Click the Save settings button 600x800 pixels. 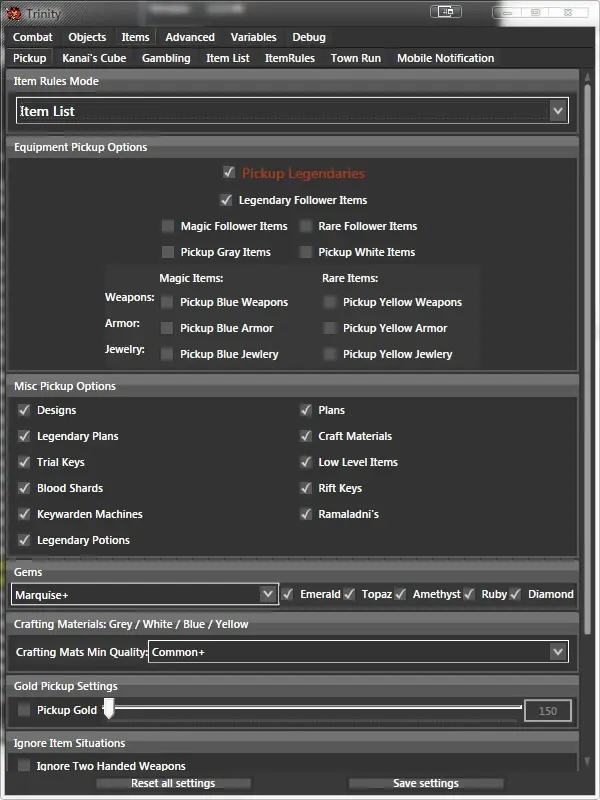426,783
